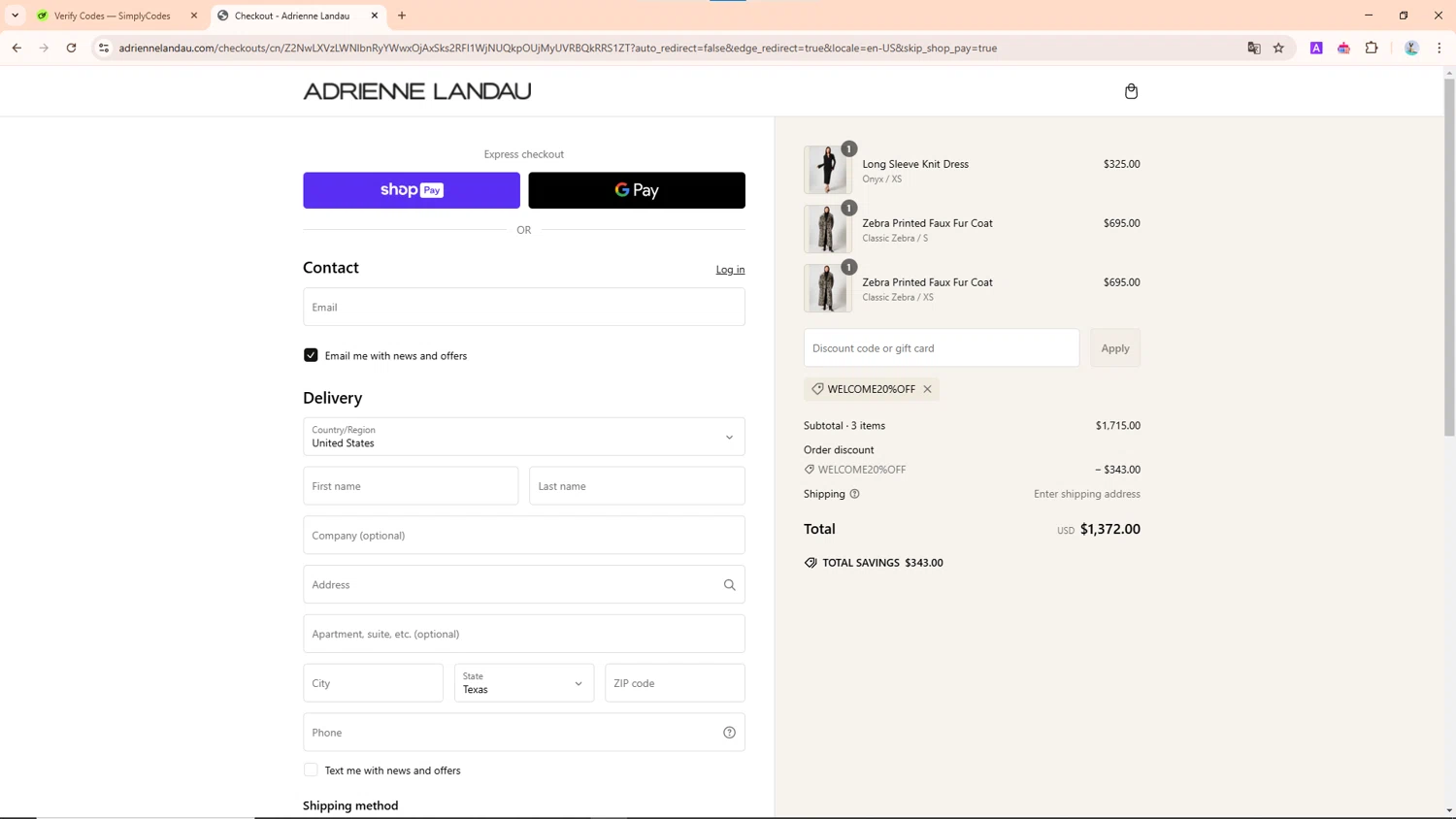Close the Checkout - Adrienne Landau tab

[375, 16]
